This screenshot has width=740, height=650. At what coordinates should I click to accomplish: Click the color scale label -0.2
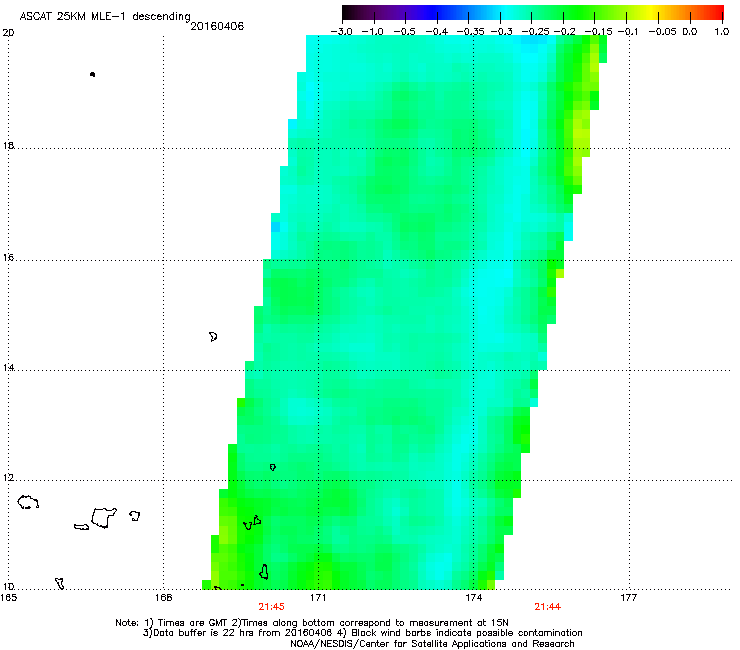(x=565, y=32)
